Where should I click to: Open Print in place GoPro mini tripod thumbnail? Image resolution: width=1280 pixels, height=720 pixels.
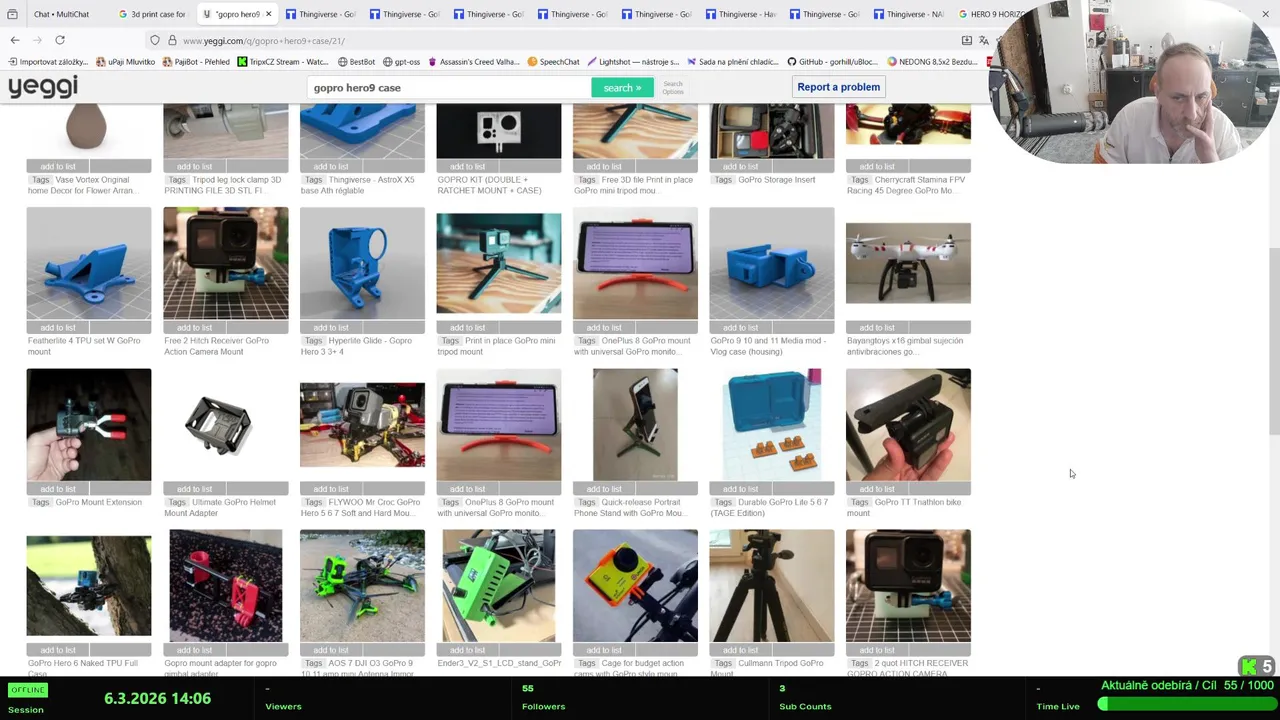pos(499,264)
